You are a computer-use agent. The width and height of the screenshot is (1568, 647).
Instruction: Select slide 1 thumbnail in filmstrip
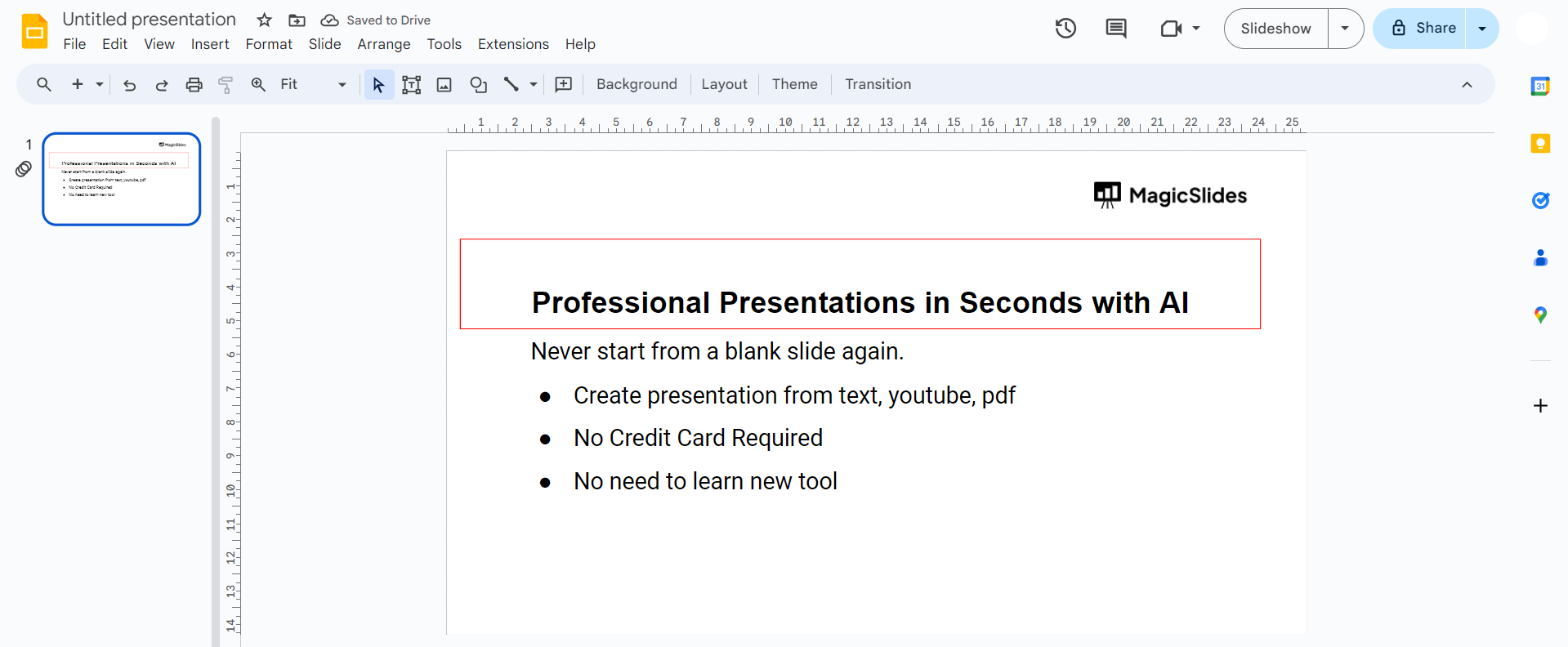click(x=122, y=179)
